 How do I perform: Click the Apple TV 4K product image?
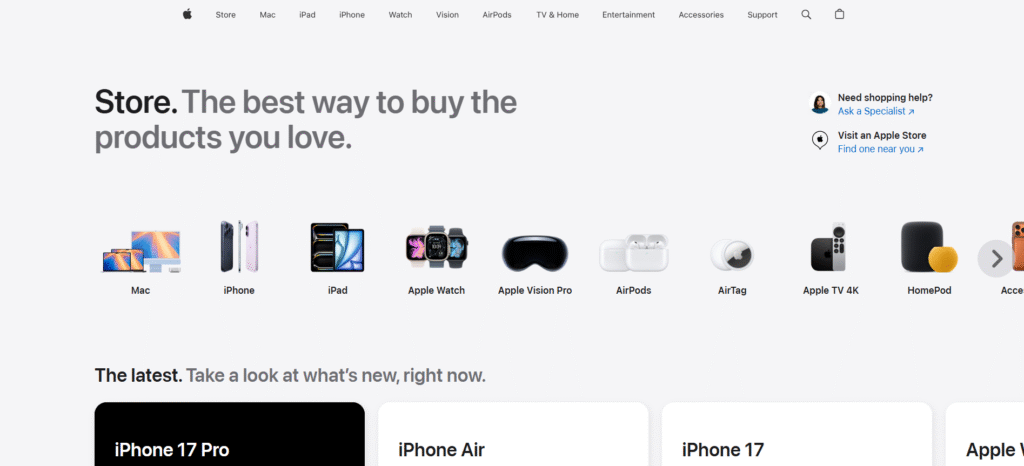point(831,247)
